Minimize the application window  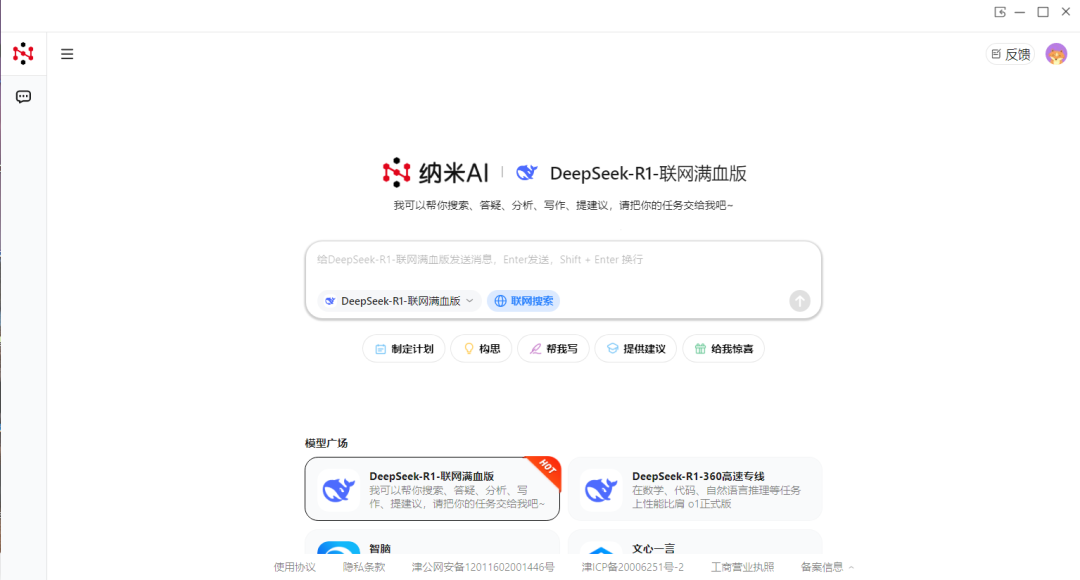pos(1020,12)
